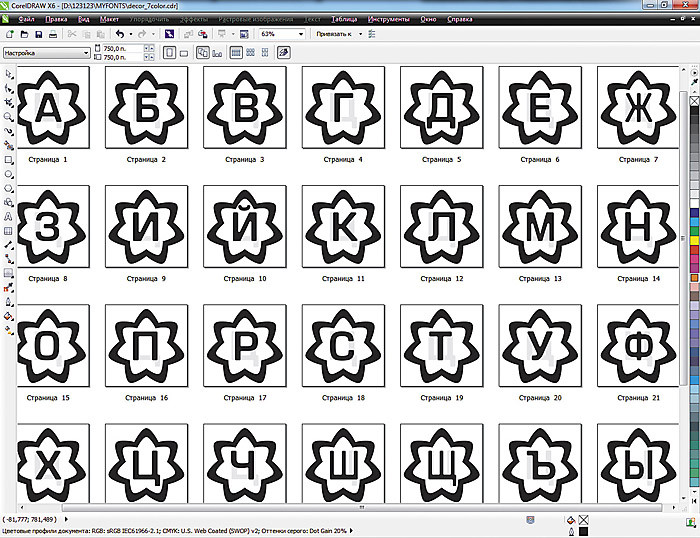This screenshot has width=700, height=538.
Task: Expand status bar cursor info arrow
Action: click(x=67, y=519)
